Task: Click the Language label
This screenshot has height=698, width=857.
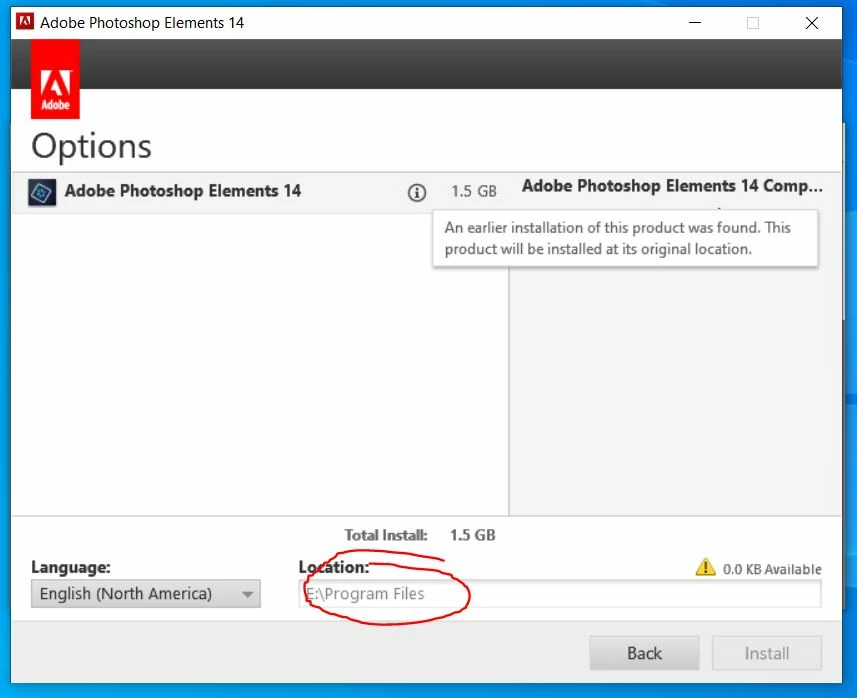Action: 71,567
